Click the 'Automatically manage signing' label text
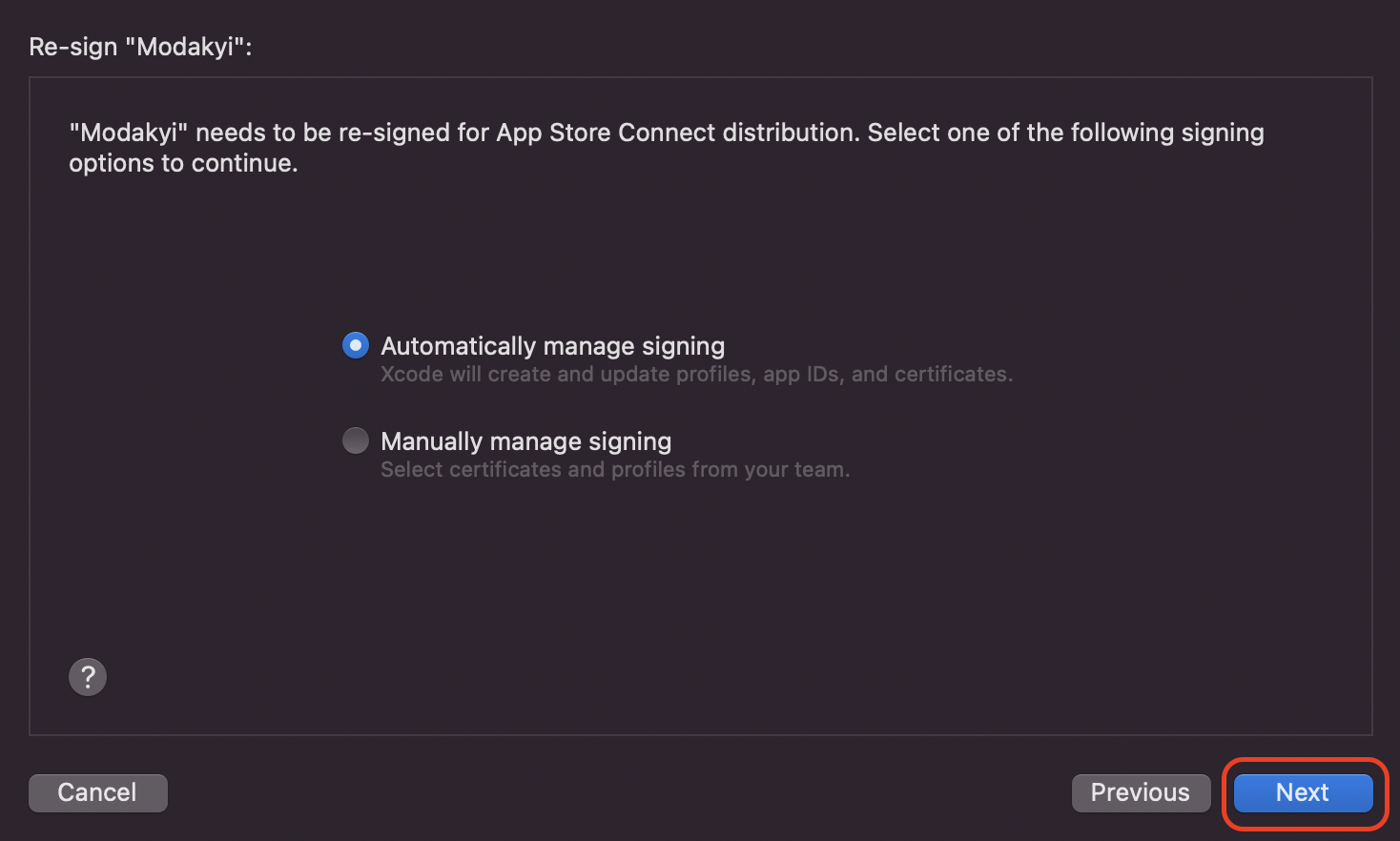The image size is (1400, 841). point(553,346)
